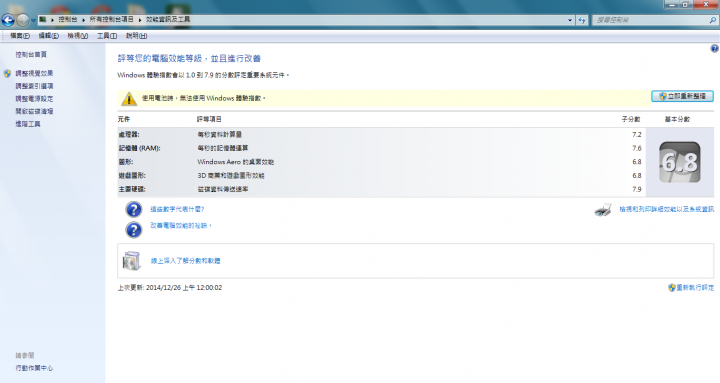Click 重新執行評定 re-run assessment link
The width and height of the screenshot is (720, 383).
[x=695, y=287]
